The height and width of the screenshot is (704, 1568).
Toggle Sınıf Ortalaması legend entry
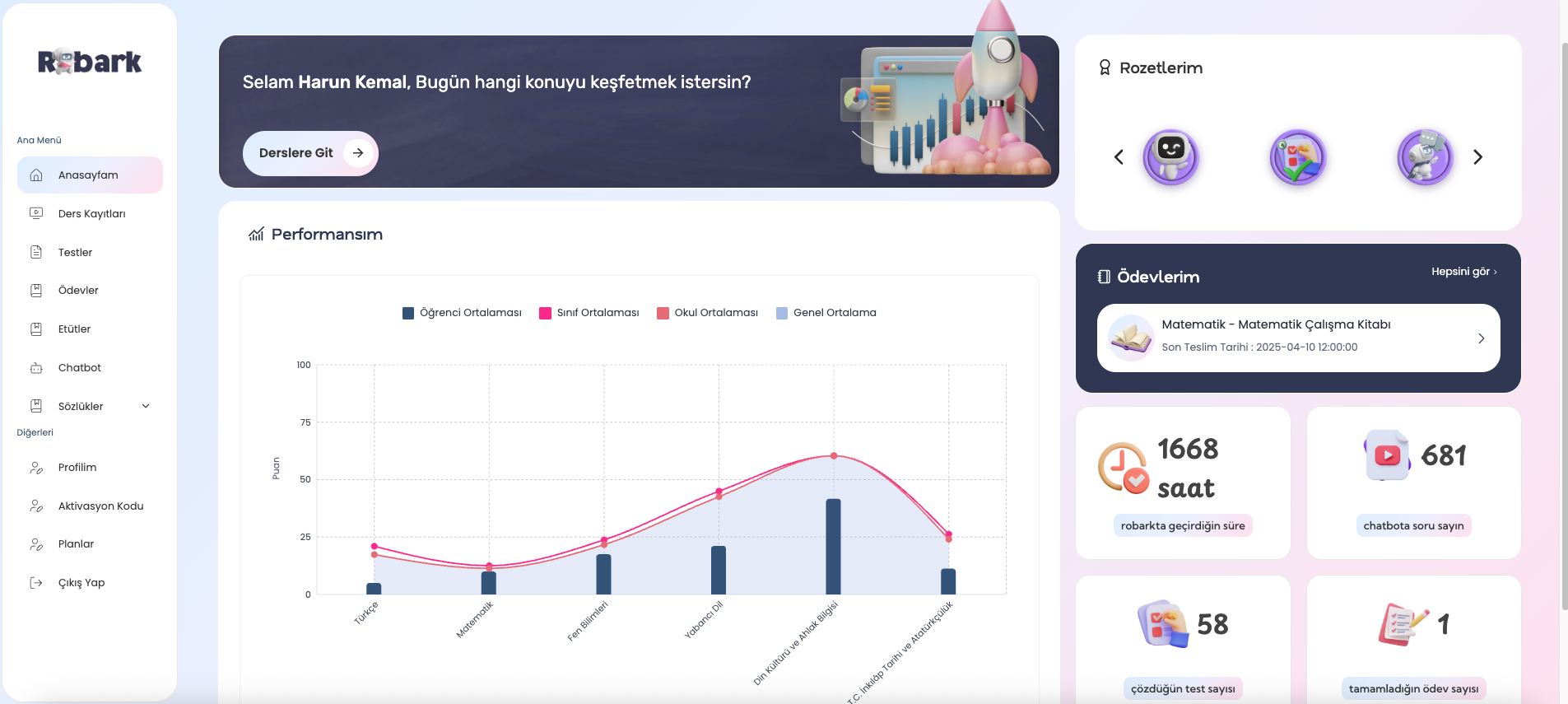pyautogui.click(x=589, y=313)
